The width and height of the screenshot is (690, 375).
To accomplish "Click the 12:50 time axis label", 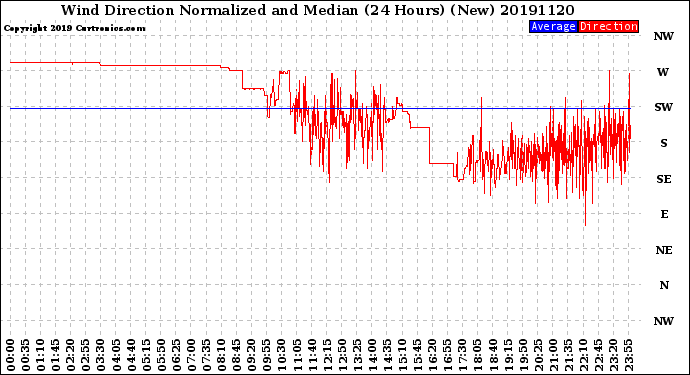I will pyautogui.click(x=342, y=355).
